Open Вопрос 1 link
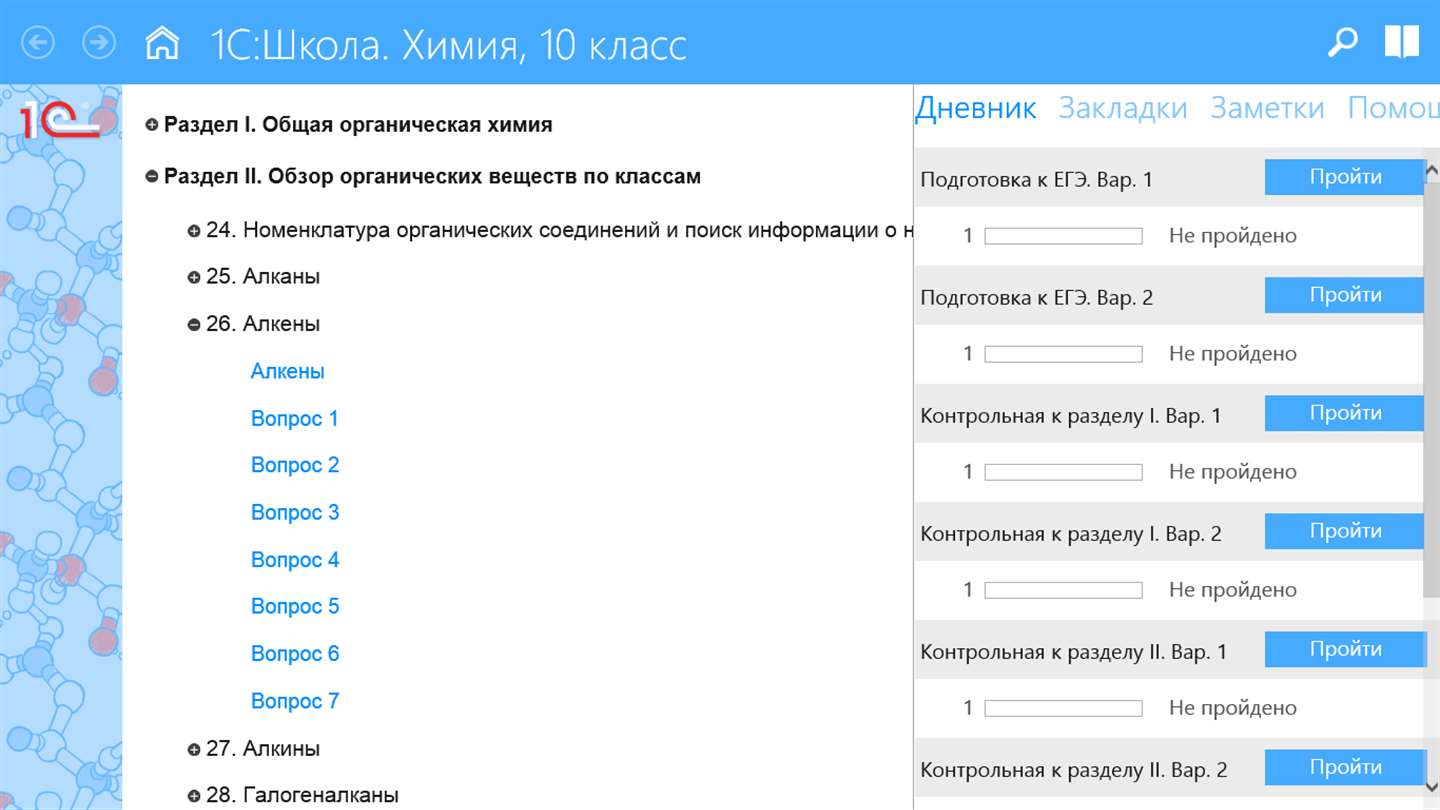Screen dimensions: 1440x810 [295, 418]
